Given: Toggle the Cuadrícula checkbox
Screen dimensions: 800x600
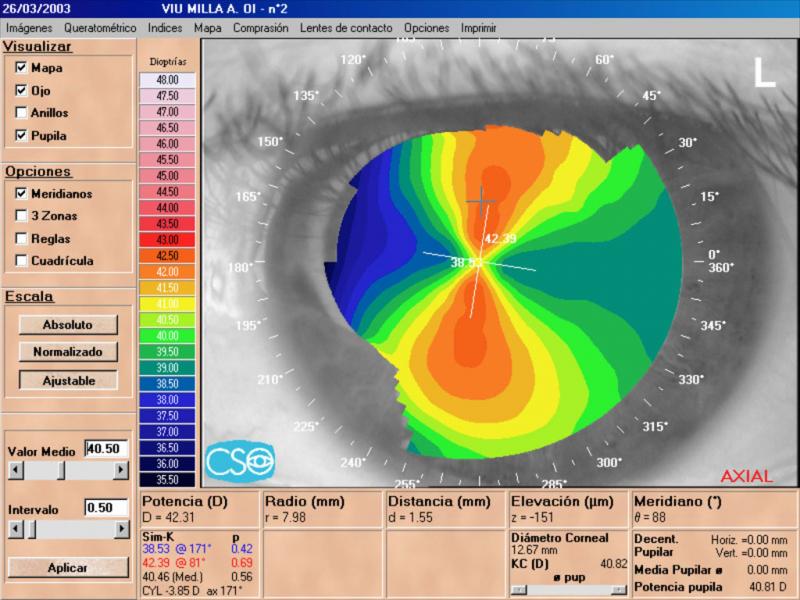Looking at the screenshot, I should (x=22, y=261).
